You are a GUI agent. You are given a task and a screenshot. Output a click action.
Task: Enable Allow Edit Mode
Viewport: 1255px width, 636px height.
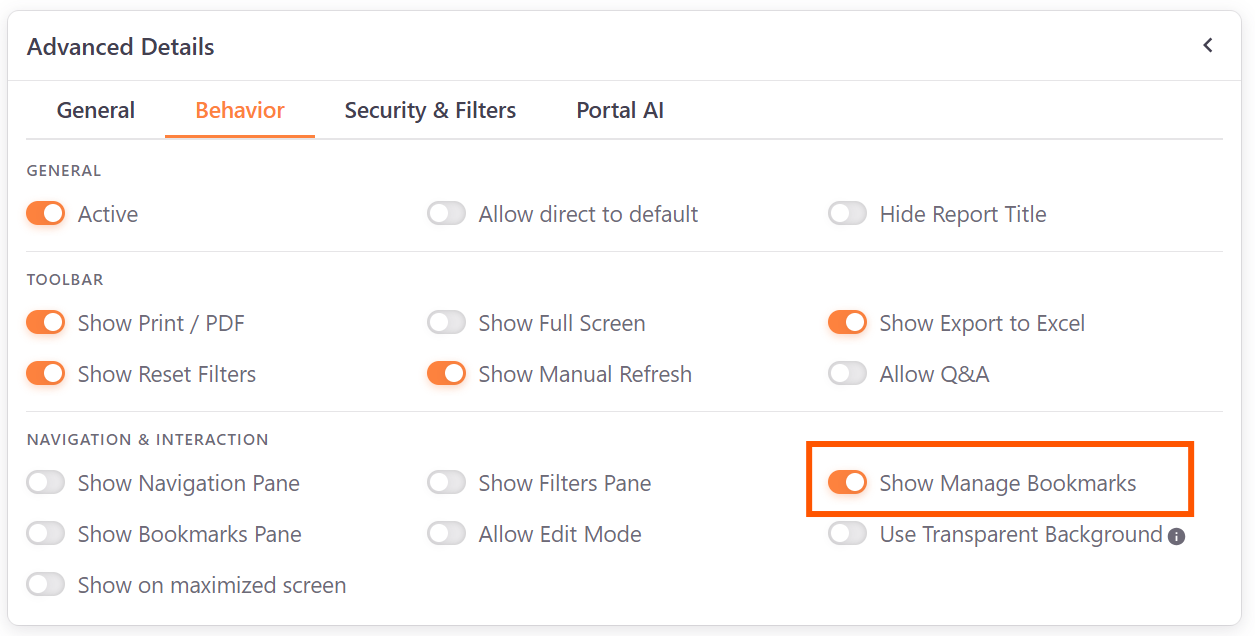point(446,533)
